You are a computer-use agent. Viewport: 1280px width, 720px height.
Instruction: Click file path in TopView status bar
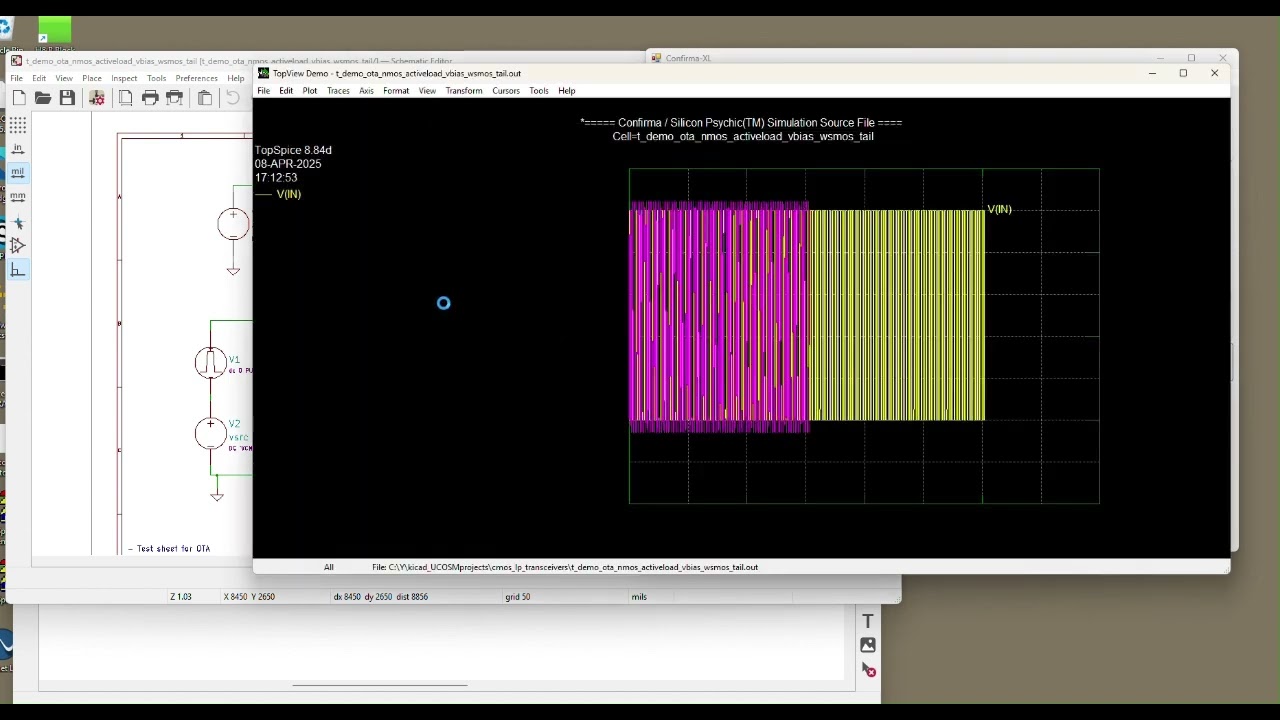[x=565, y=567]
